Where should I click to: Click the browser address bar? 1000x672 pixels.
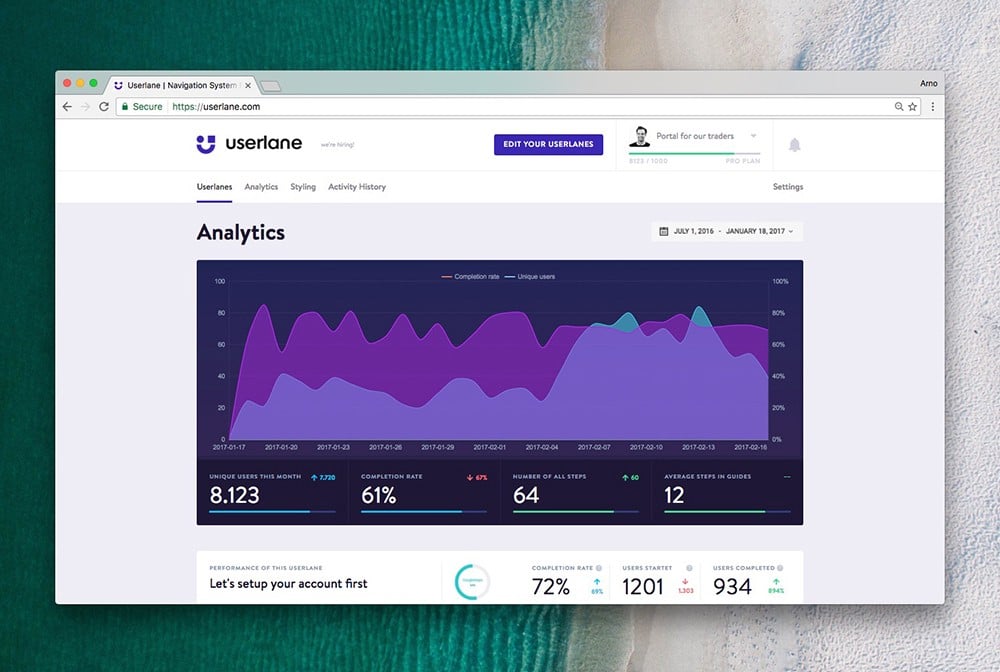click(x=500, y=106)
